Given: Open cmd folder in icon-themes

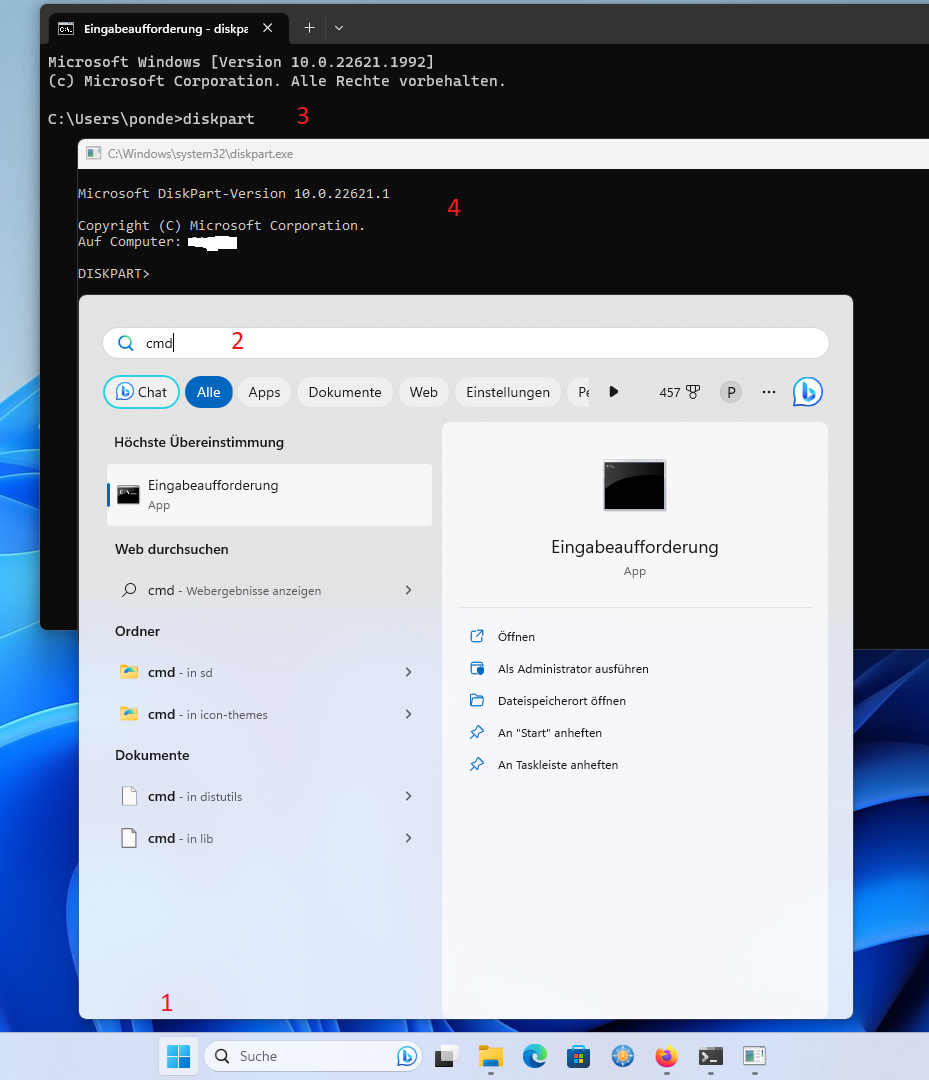Looking at the screenshot, I should tap(269, 714).
